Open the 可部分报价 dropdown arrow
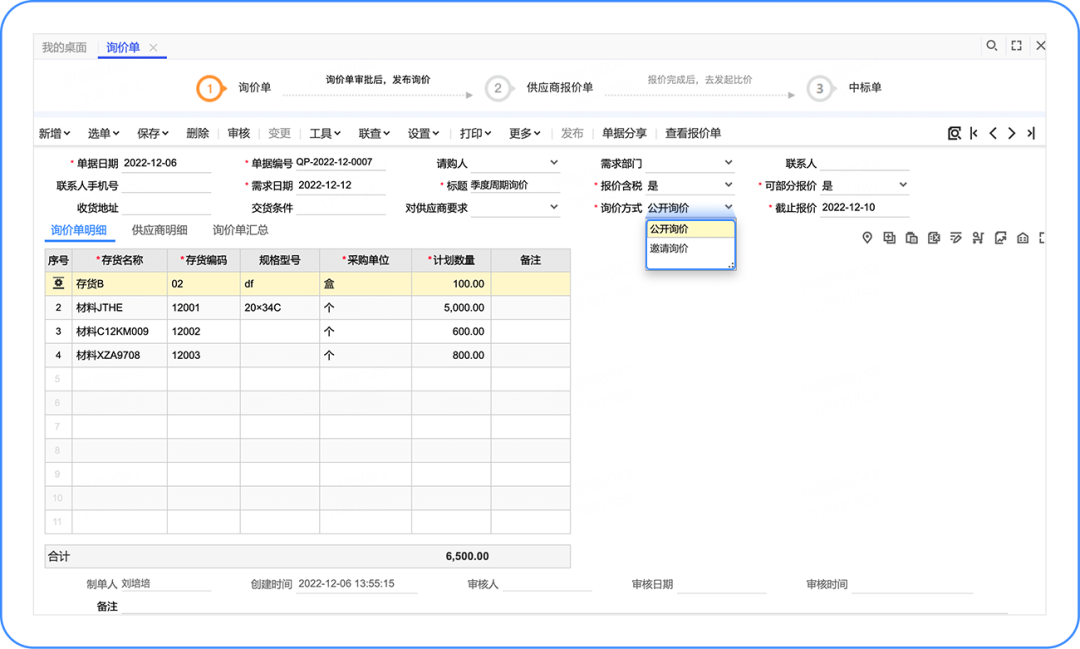1080x649 pixels. pyautogui.click(x=903, y=185)
